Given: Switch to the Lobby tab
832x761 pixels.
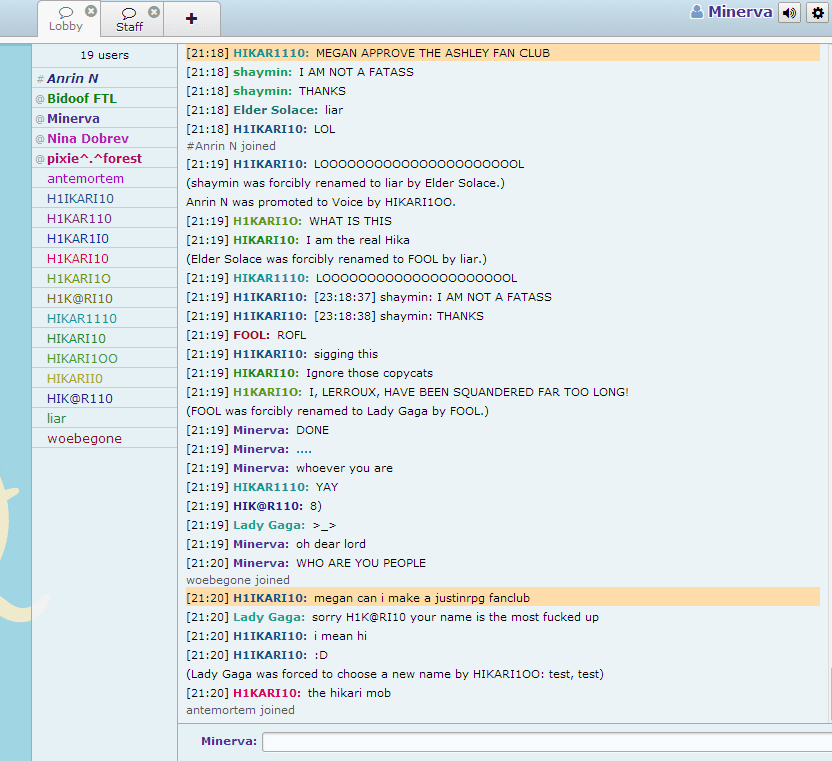Looking at the screenshot, I should tap(66, 20).
